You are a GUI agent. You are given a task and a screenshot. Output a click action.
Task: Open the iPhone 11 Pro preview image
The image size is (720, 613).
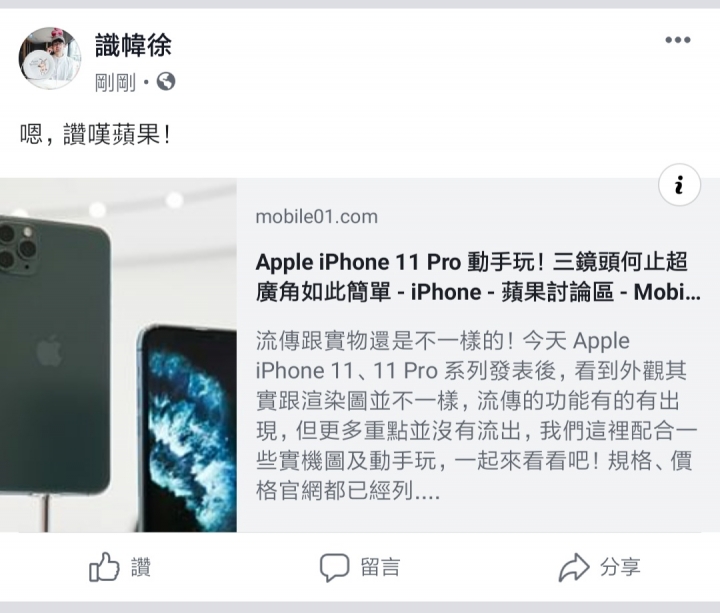(x=118, y=355)
